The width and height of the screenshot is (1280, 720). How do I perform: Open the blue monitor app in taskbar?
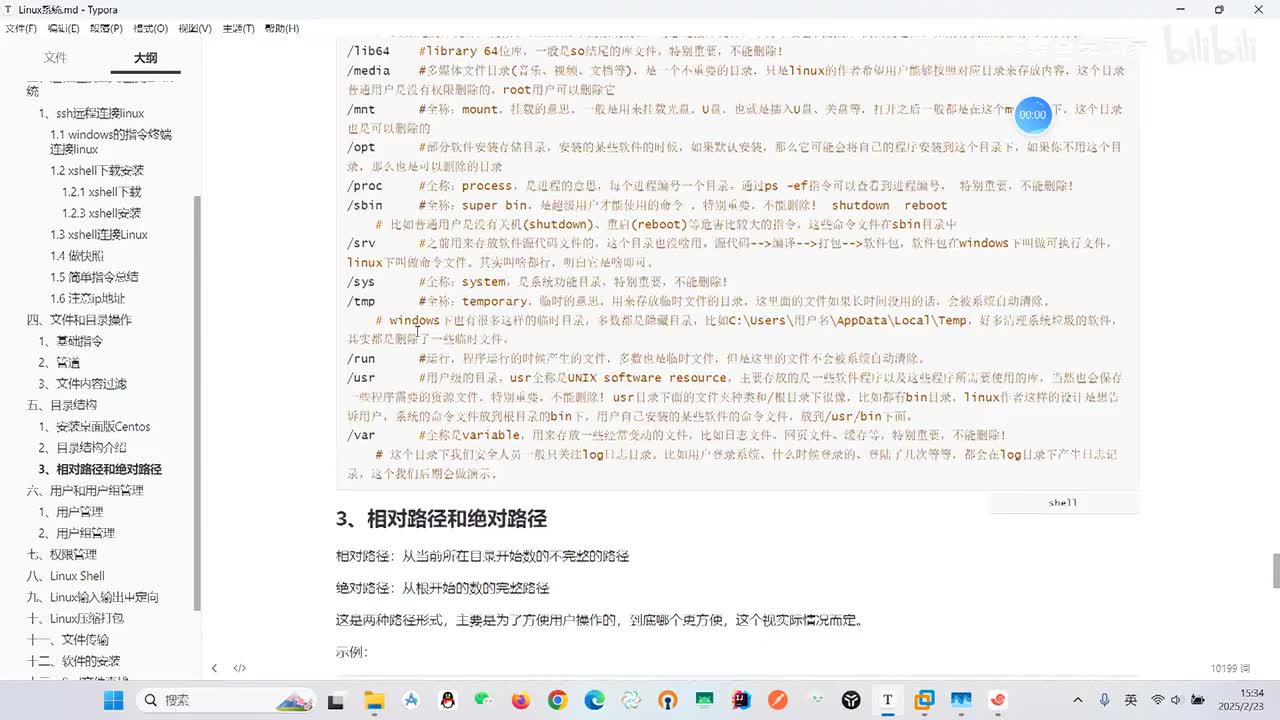coord(961,700)
